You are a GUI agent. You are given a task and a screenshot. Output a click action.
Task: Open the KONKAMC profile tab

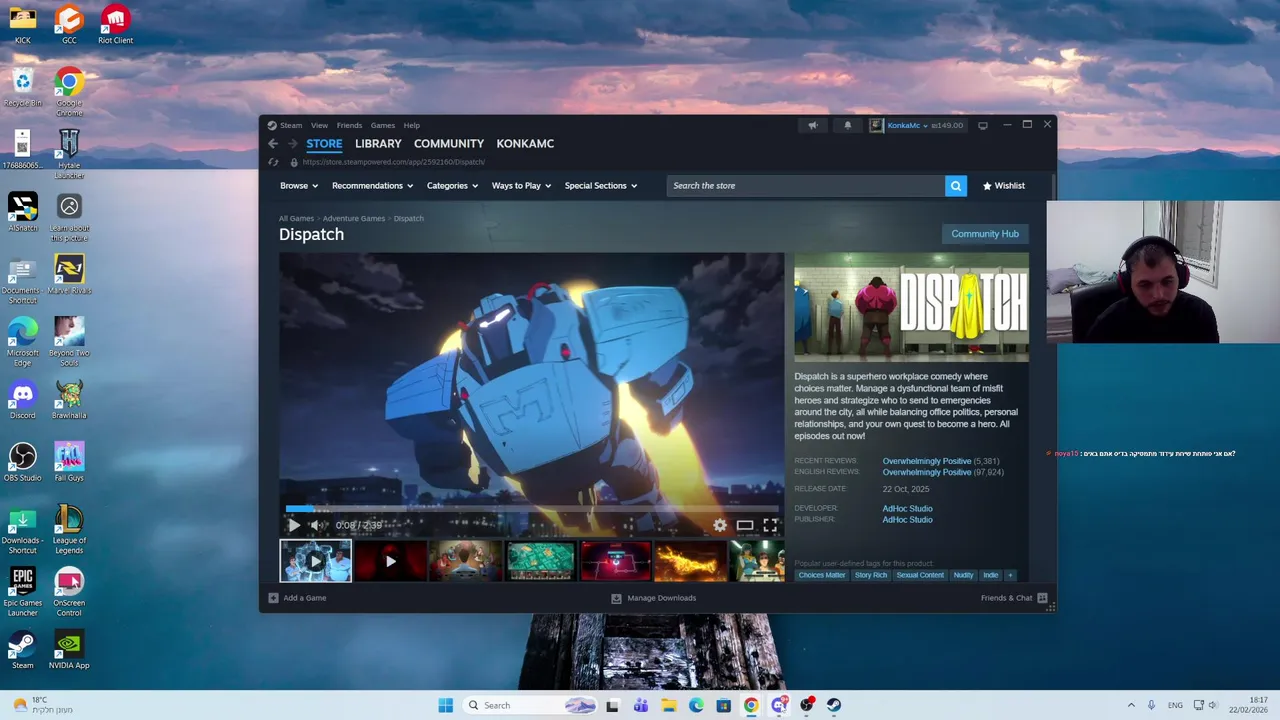point(525,144)
